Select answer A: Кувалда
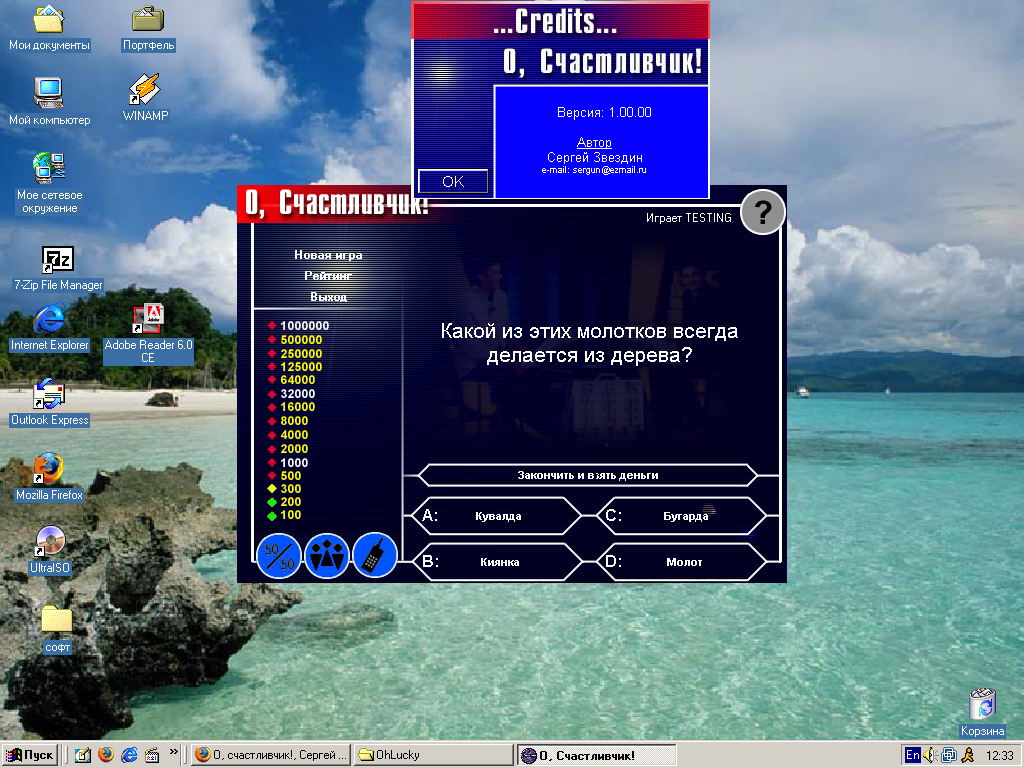The width and height of the screenshot is (1024, 768). pyautogui.click(x=497, y=516)
